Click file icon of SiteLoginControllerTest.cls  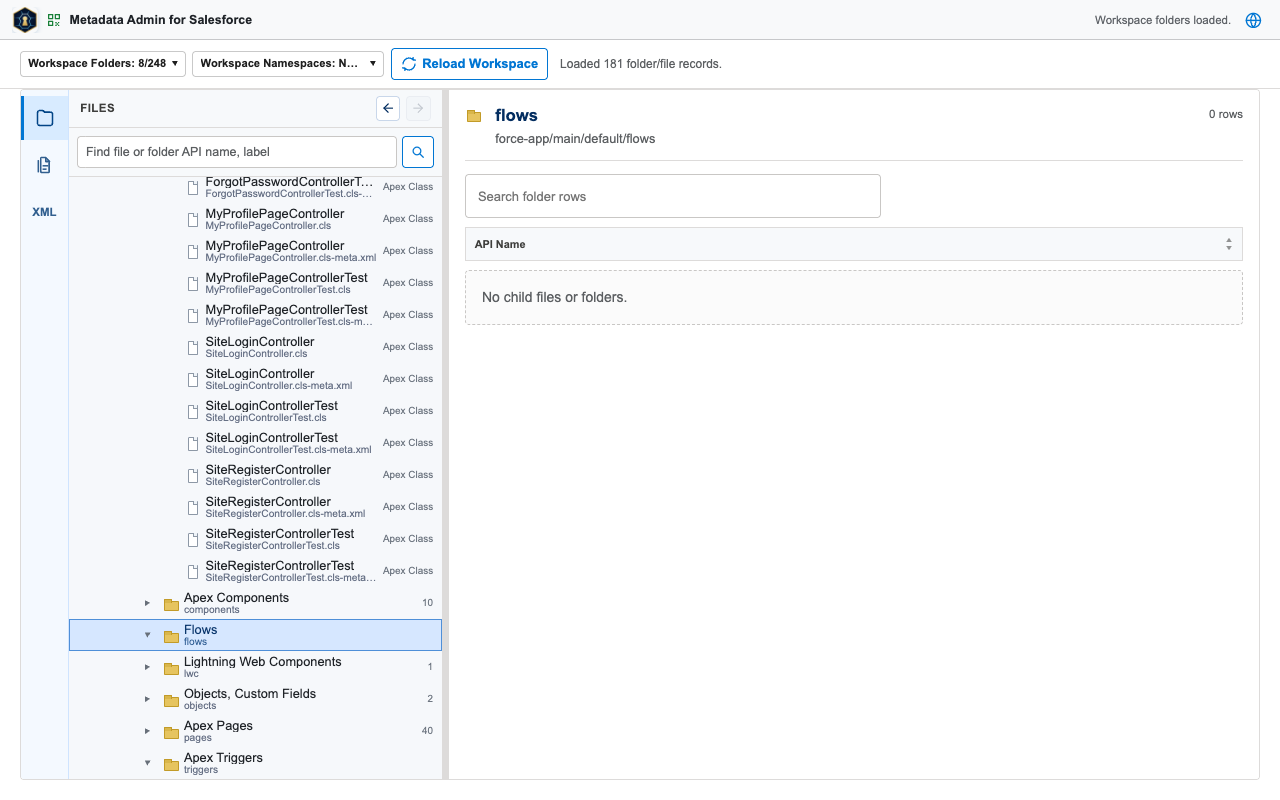[x=194, y=411]
